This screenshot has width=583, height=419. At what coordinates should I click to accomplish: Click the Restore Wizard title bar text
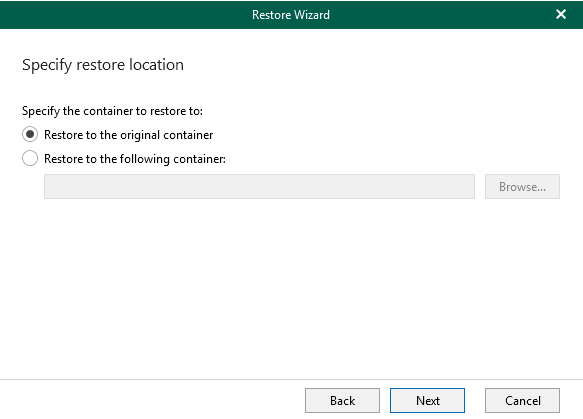tap(291, 14)
